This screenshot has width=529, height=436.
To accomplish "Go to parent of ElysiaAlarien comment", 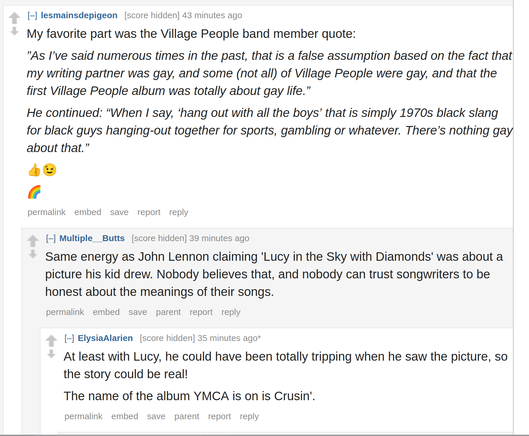I will 187,416.
